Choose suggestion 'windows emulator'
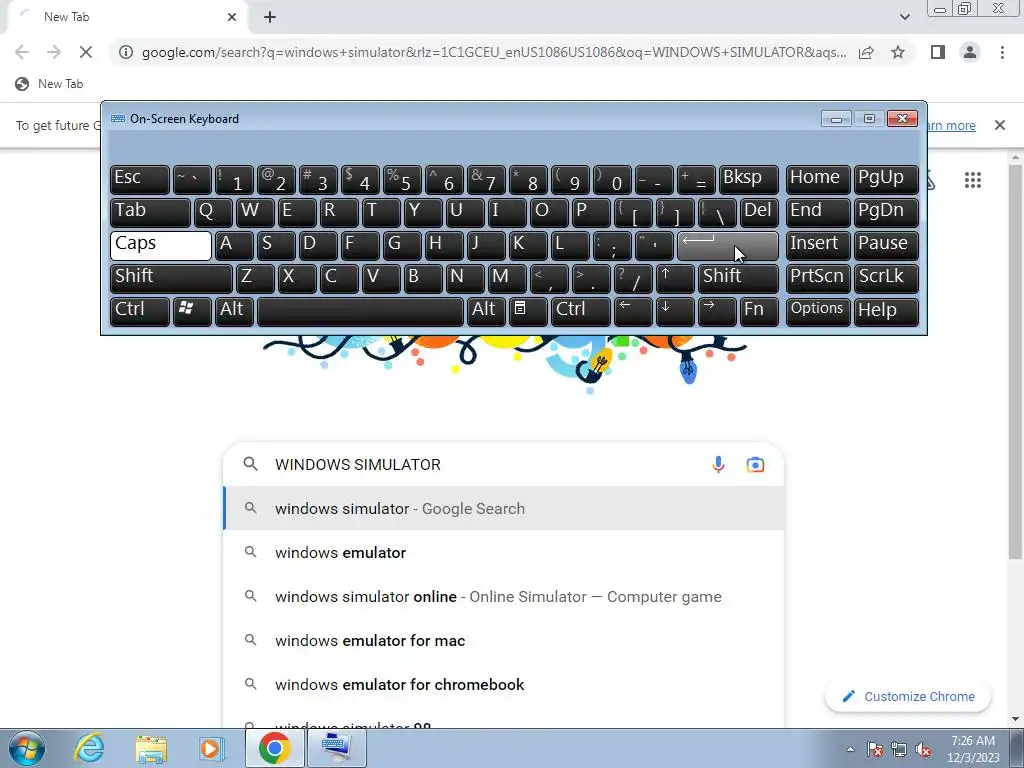 coord(504,552)
